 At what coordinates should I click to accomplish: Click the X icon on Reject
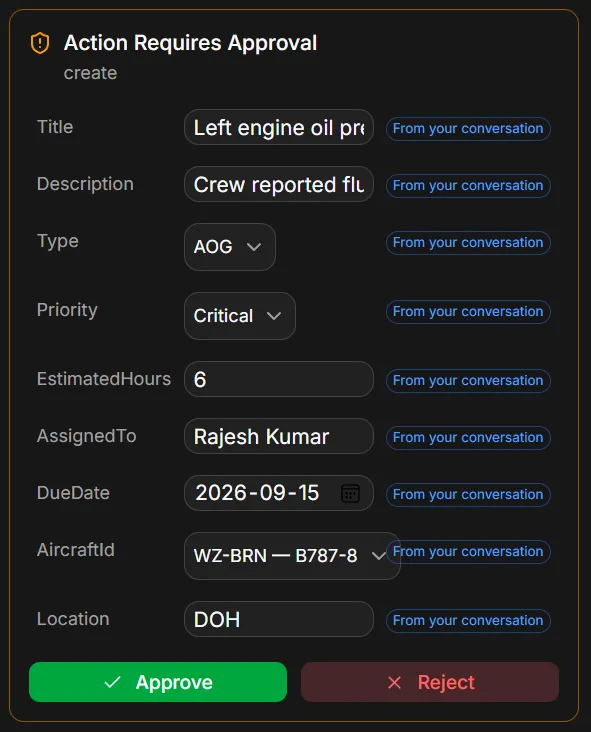click(394, 682)
